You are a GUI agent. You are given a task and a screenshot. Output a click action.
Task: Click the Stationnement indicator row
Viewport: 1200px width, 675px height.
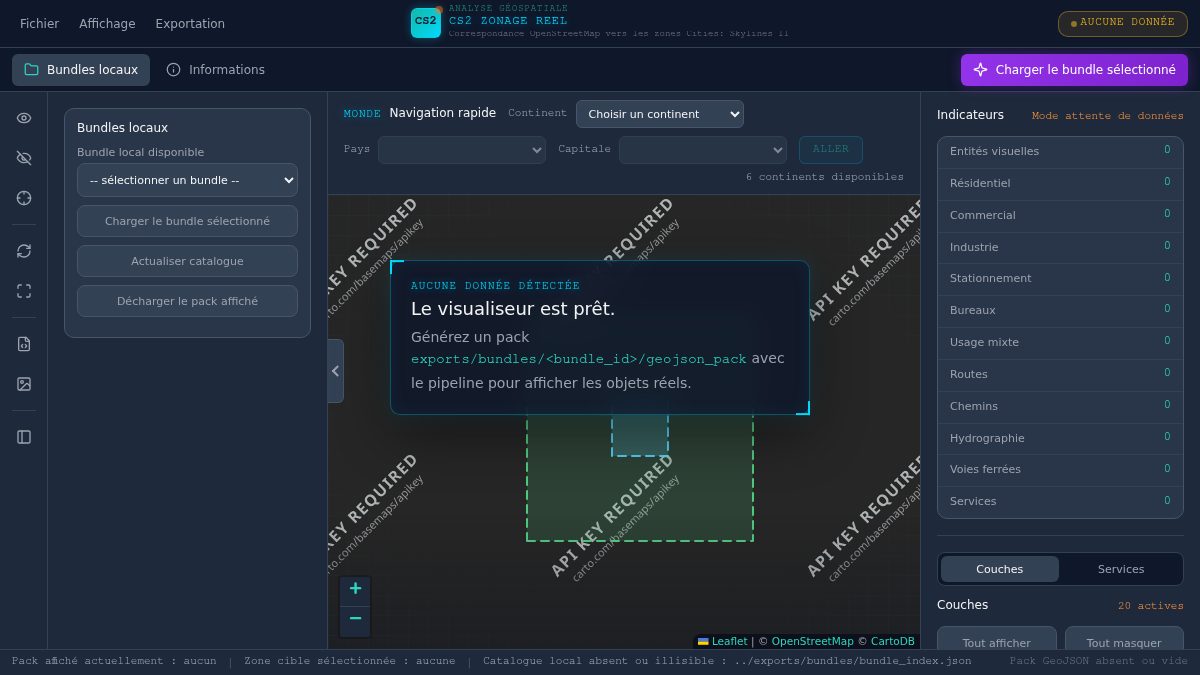(1060, 279)
